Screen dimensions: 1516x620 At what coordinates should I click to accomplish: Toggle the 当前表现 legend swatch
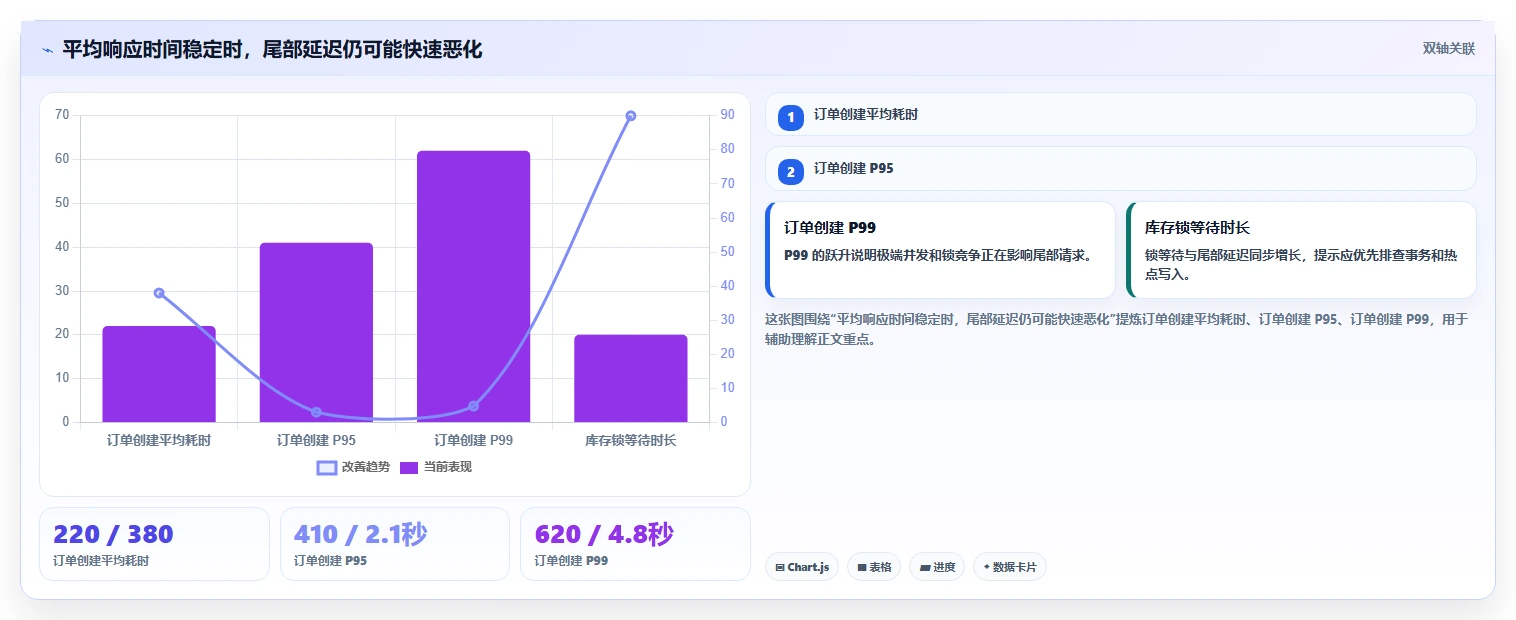(409, 467)
